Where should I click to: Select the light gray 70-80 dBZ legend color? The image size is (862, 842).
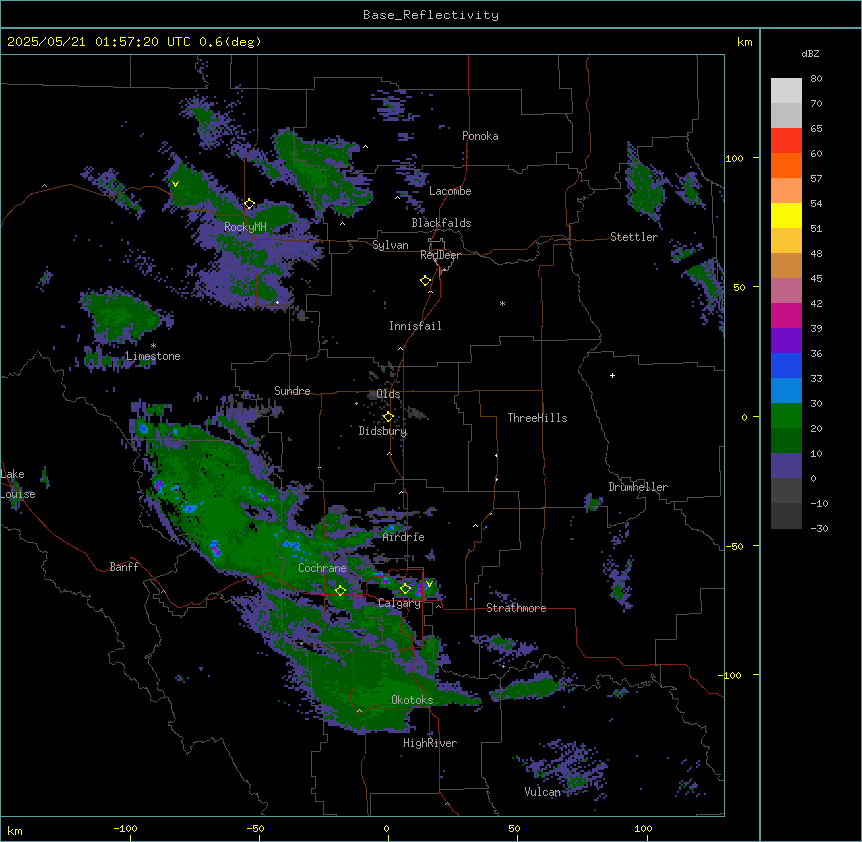[786, 90]
